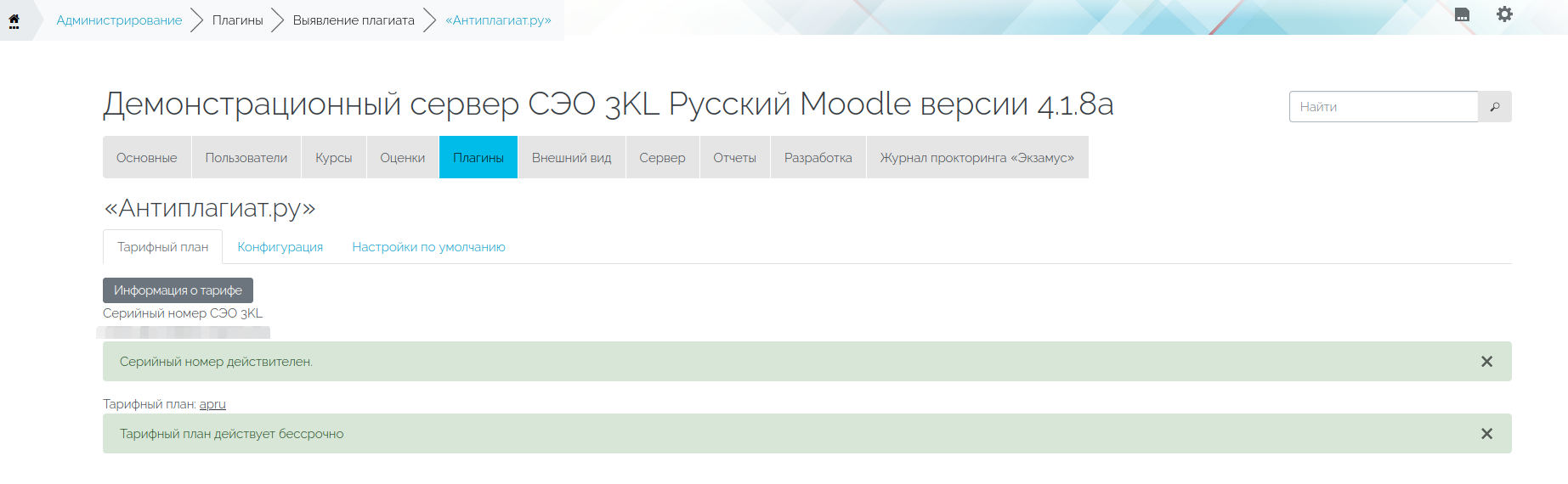Screen dimensions: 1568x484
Task: Click the Информация о тарифе button
Action: [178, 290]
